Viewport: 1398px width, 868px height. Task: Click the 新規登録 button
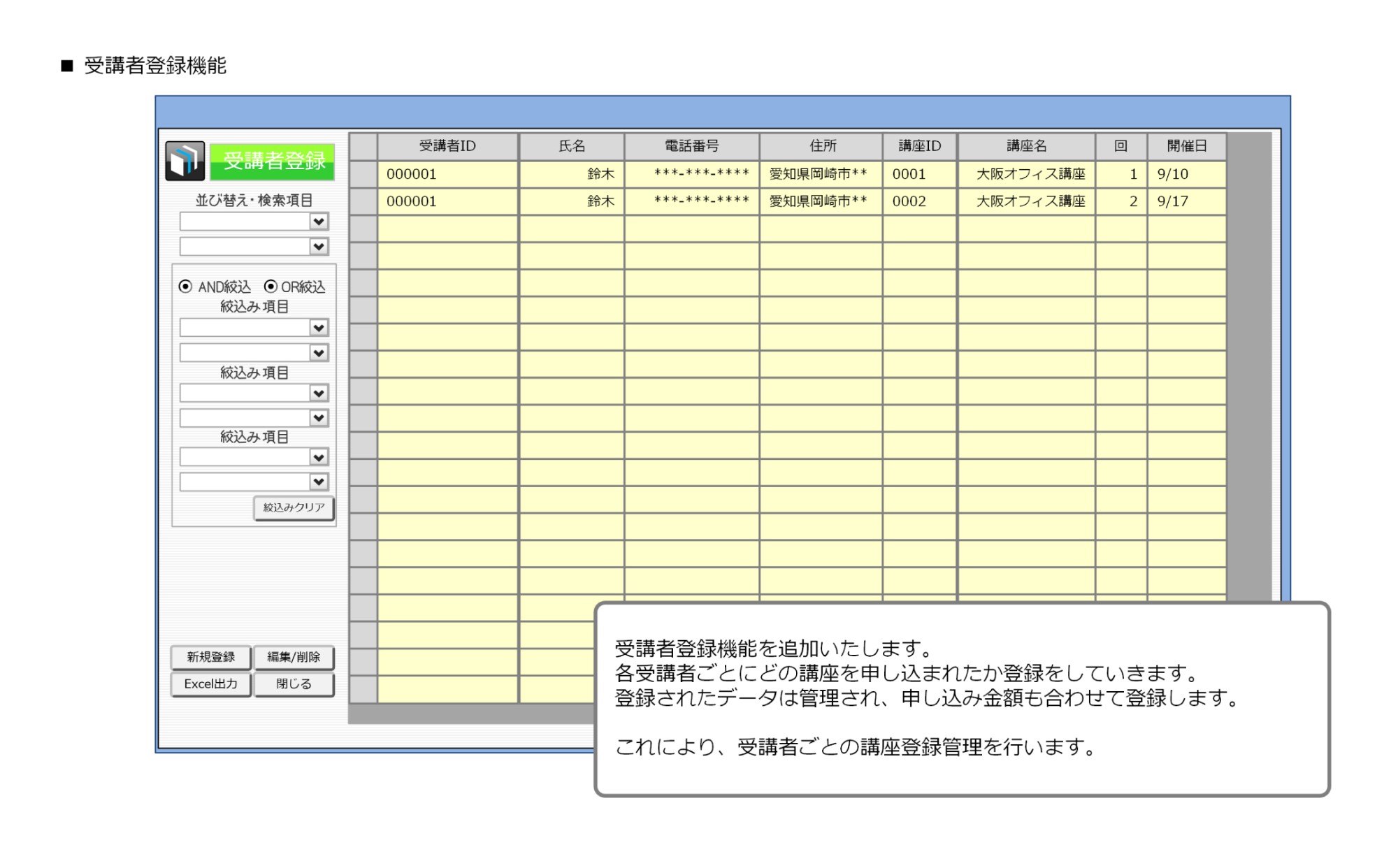click(x=210, y=657)
